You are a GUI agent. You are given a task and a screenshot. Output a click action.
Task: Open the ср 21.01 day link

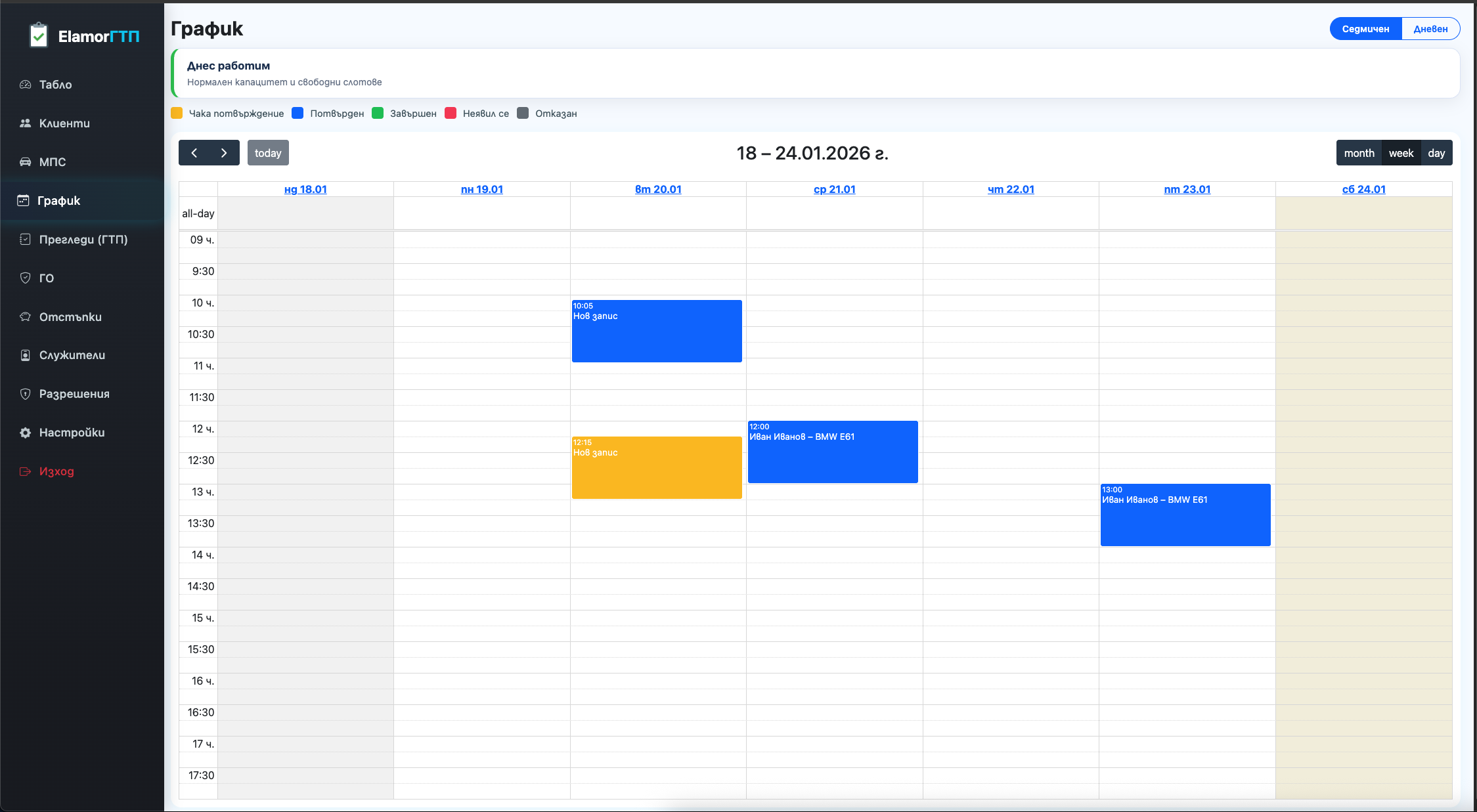click(834, 189)
